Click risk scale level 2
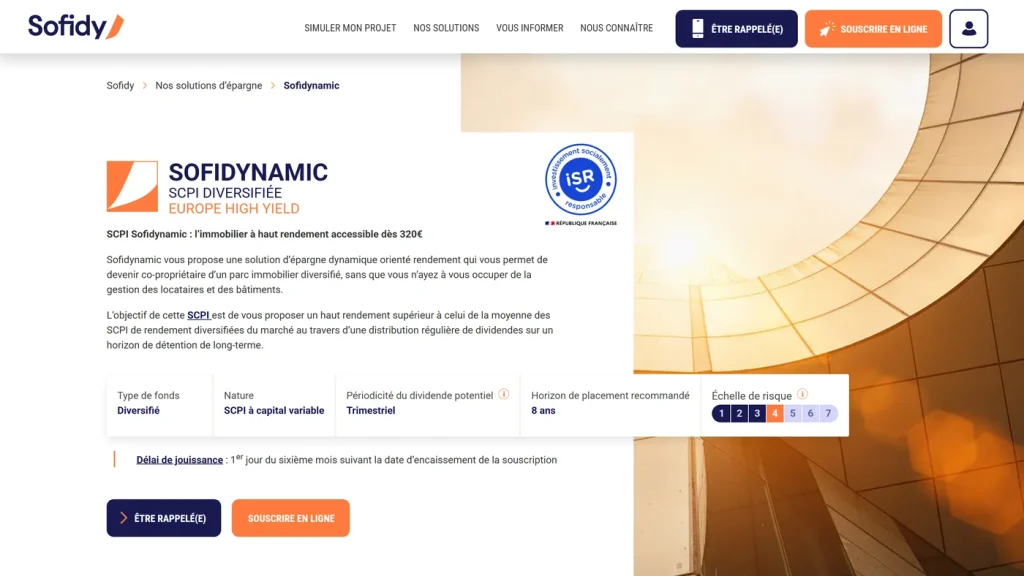This screenshot has width=1024, height=576. (739, 413)
